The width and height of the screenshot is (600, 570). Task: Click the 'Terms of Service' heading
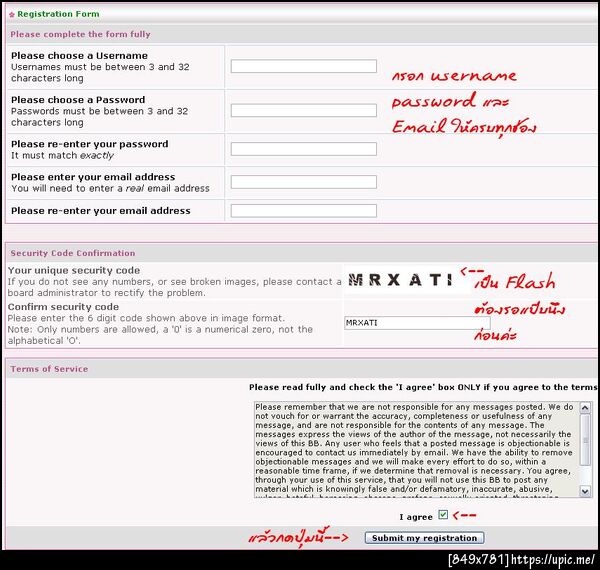pyautogui.click(x=49, y=369)
